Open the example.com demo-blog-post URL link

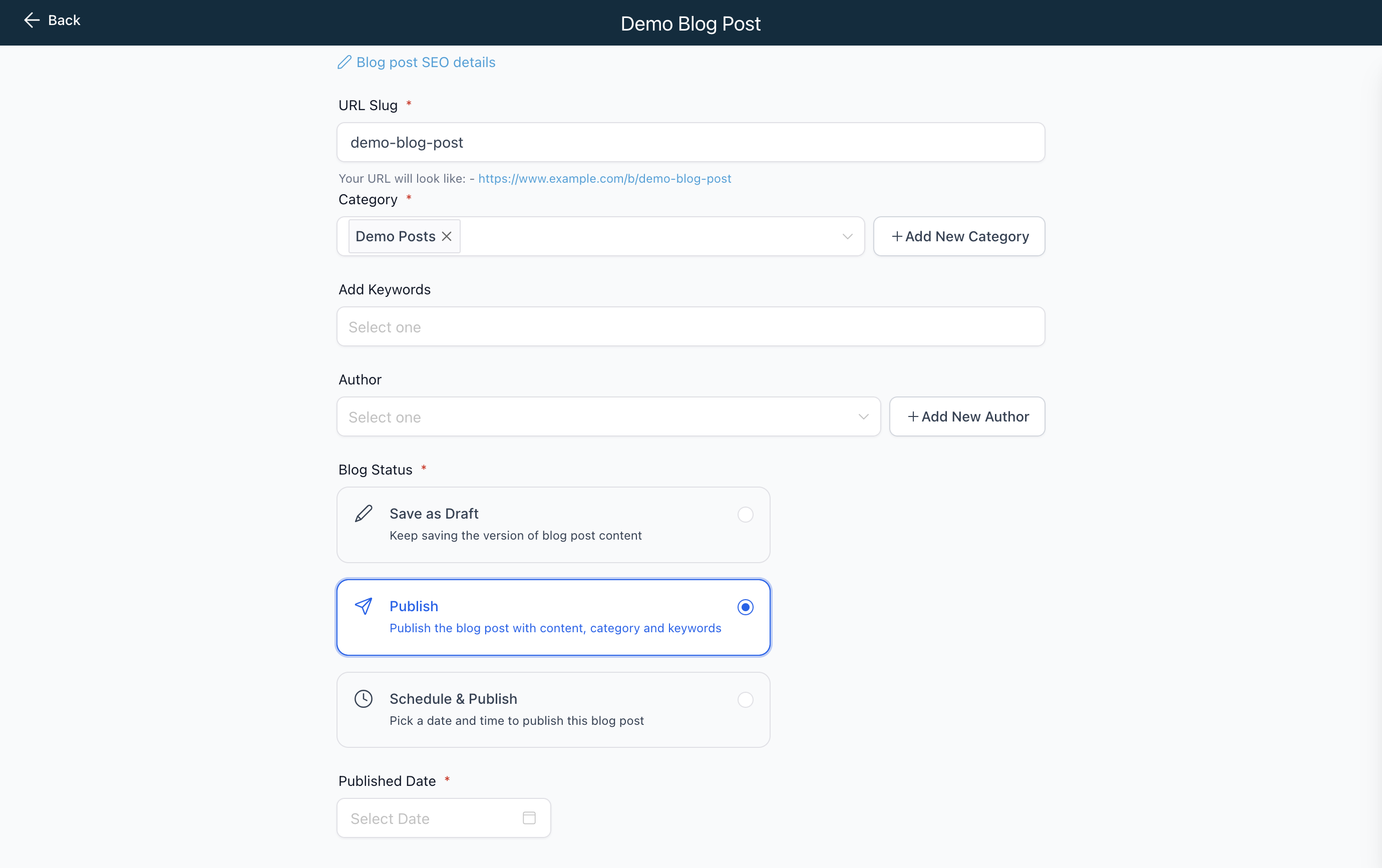604,178
